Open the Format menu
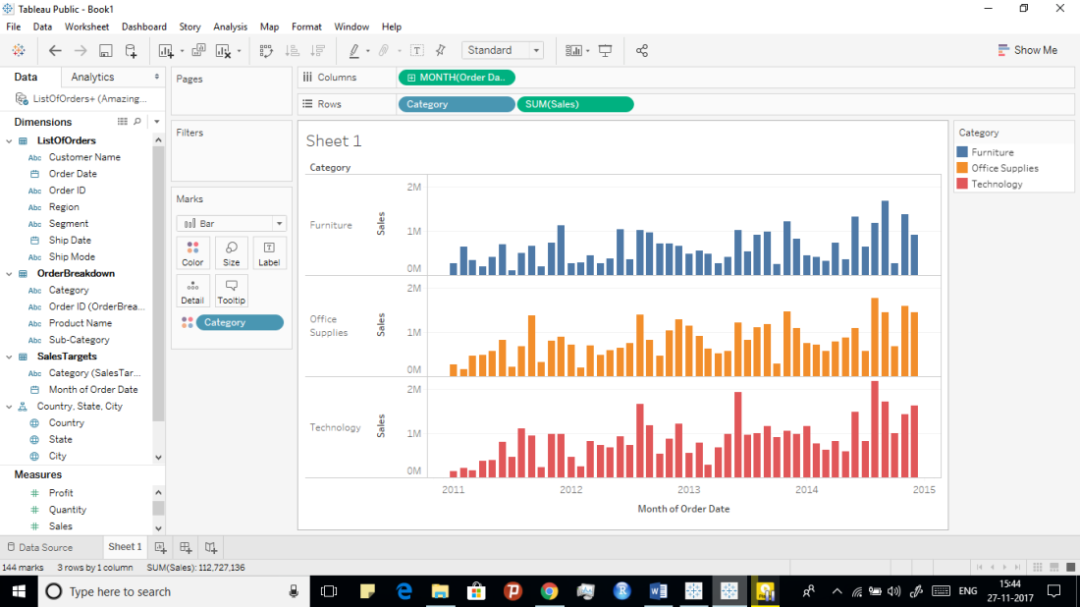The image size is (1080, 607). tap(307, 27)
